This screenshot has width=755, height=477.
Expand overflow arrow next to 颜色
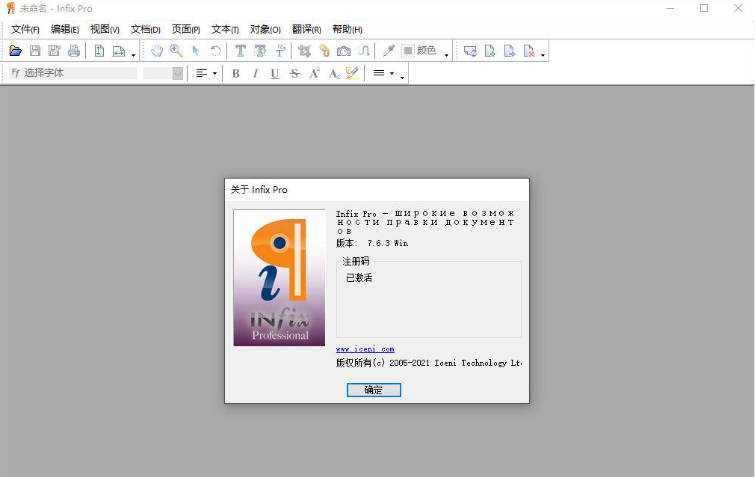click(x=446, y=54)
